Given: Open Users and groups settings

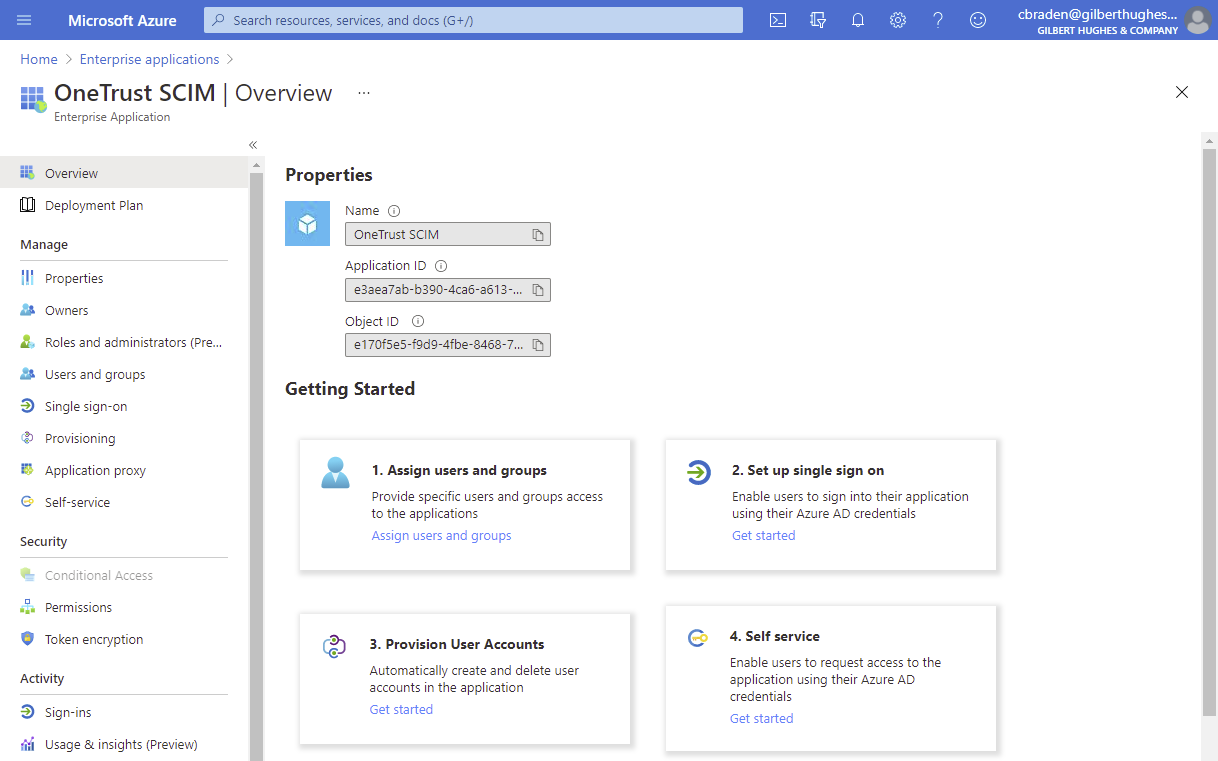Looking at the screenshot, I should pyautogui.click(x=94, y=374).
